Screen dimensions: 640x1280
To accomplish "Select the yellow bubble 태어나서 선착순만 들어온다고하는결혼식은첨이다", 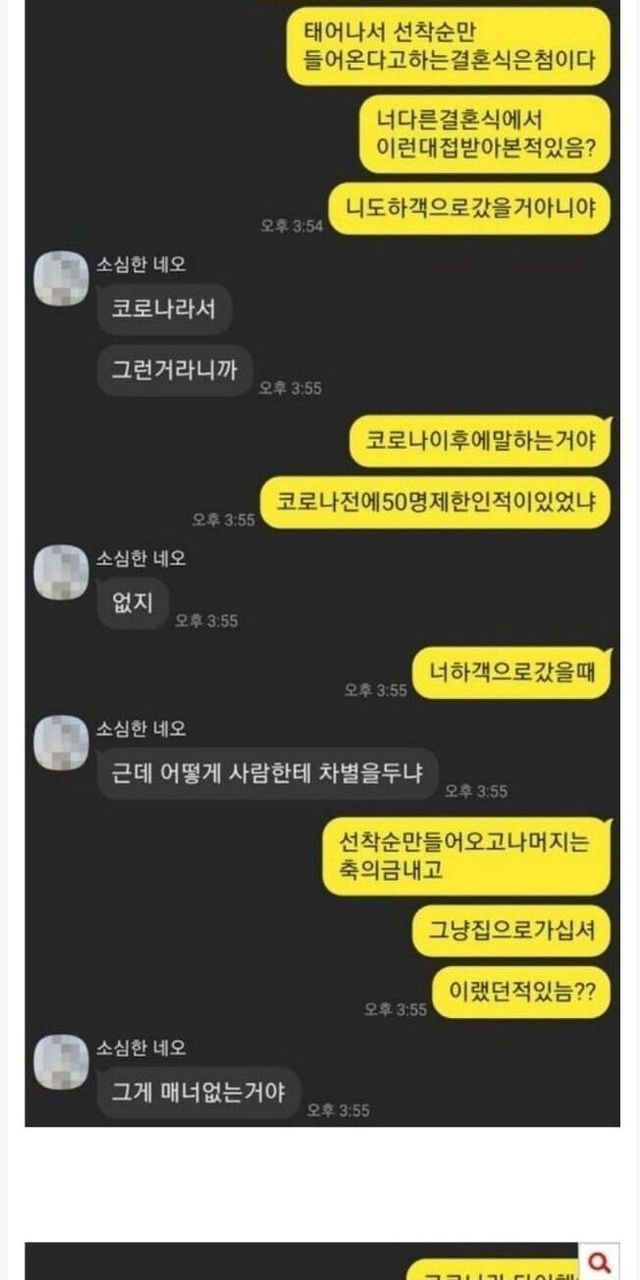I will pyautogui.click(x=448, y=46).
